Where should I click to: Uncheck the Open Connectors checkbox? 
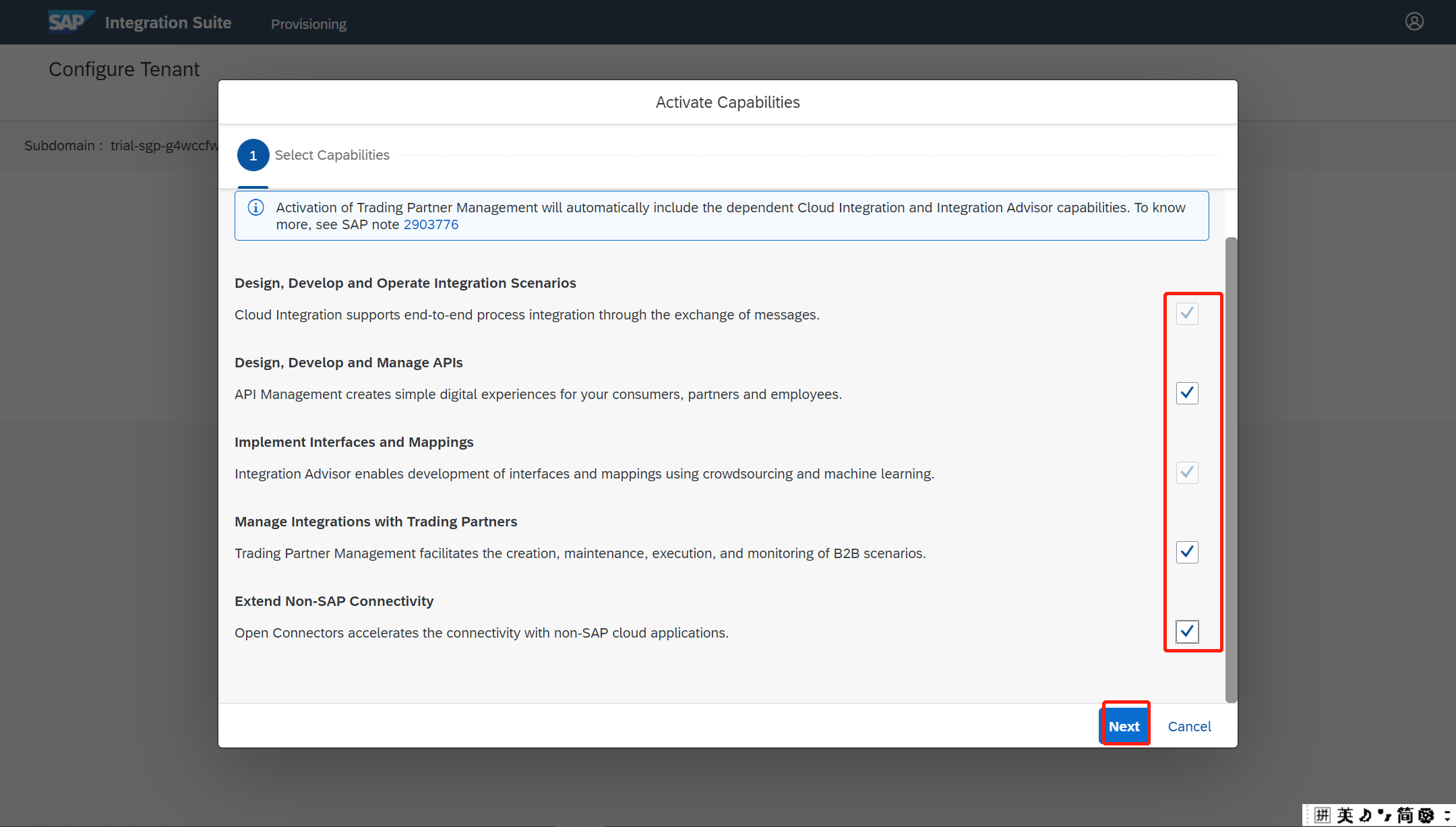(x=1187, y=632)
